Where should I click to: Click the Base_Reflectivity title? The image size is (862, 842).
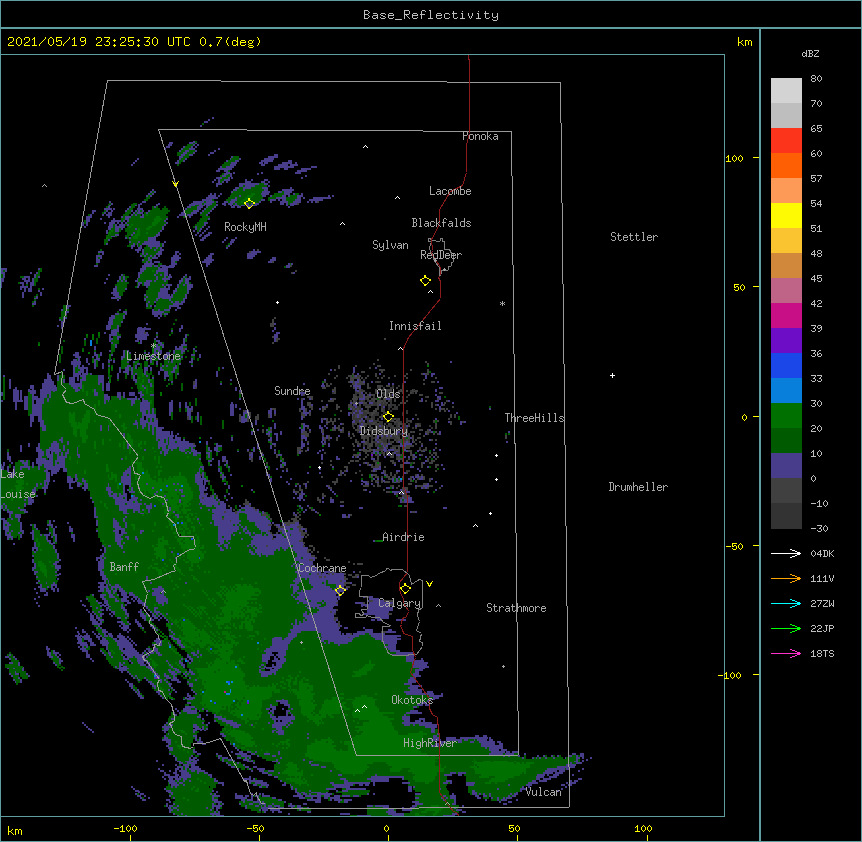click(431, 15)
